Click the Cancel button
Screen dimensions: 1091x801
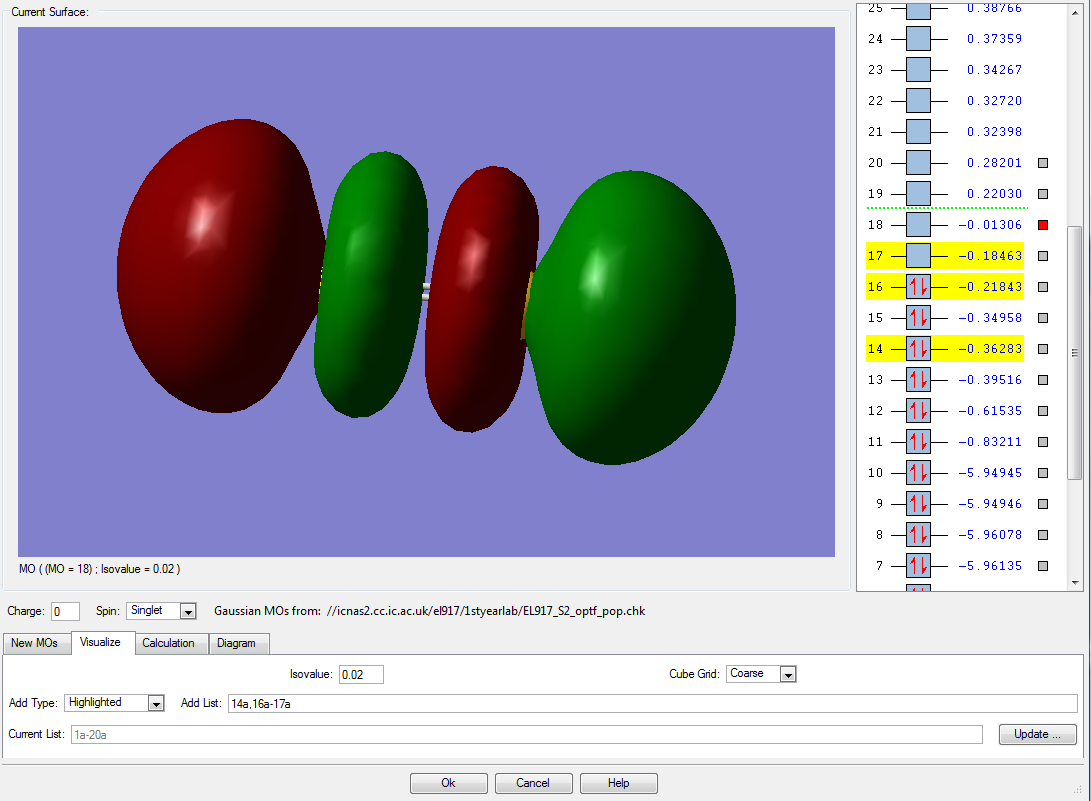(x=534, y=783)
